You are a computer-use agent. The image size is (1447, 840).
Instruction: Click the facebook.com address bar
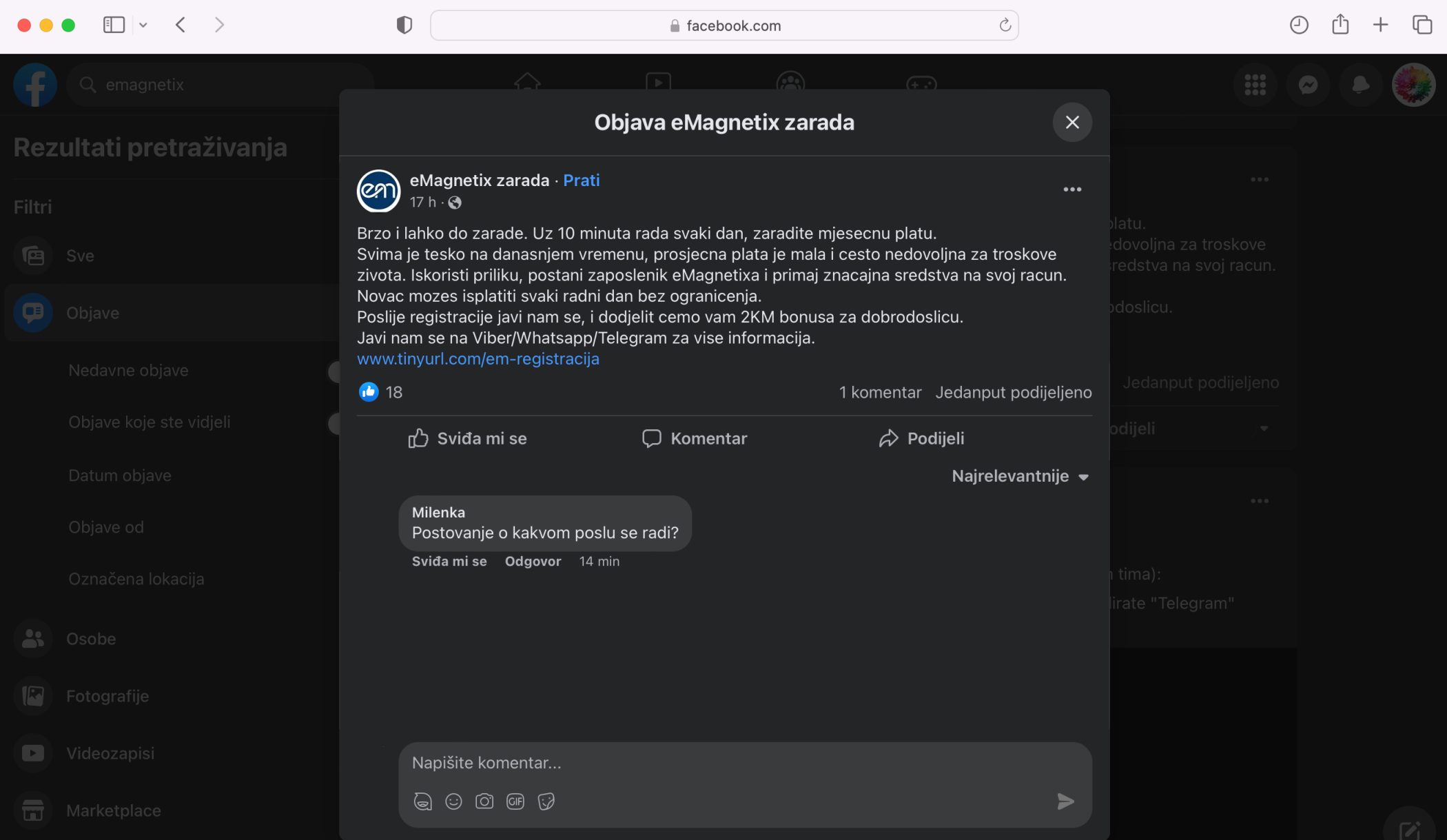pos(724,25)
